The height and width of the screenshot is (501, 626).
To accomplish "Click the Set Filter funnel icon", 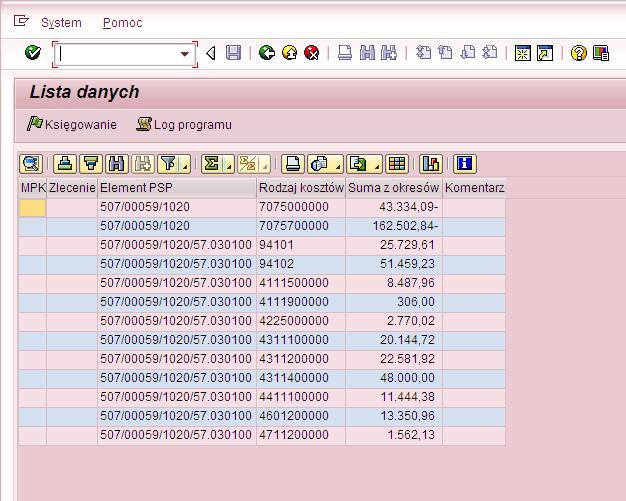I will (x=168, y=164).
